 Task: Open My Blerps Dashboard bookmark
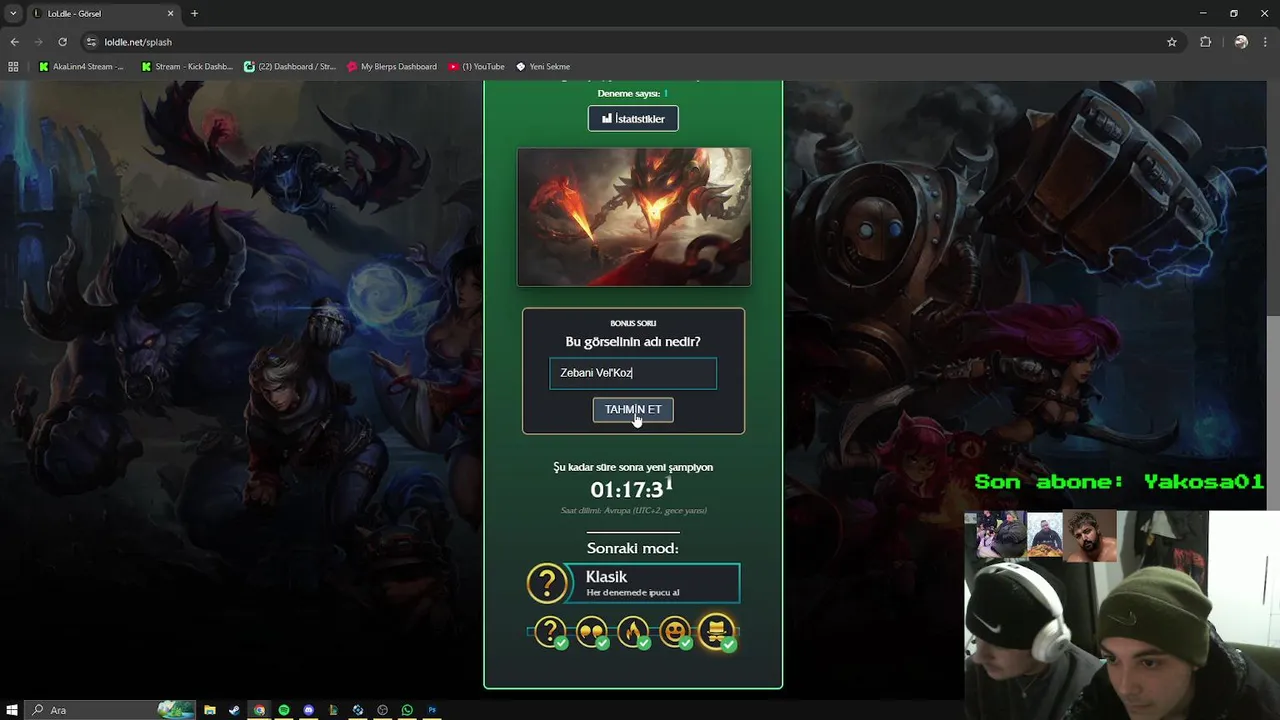(x=392, y=67)
